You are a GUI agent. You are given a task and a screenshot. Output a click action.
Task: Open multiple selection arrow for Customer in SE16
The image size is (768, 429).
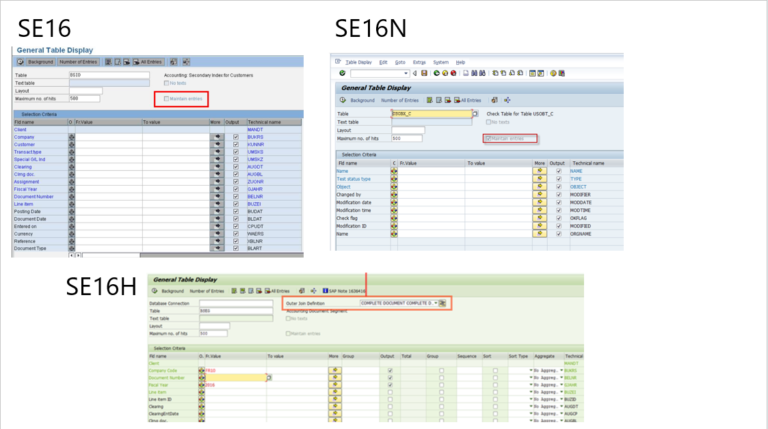click(x=217, y=144)
